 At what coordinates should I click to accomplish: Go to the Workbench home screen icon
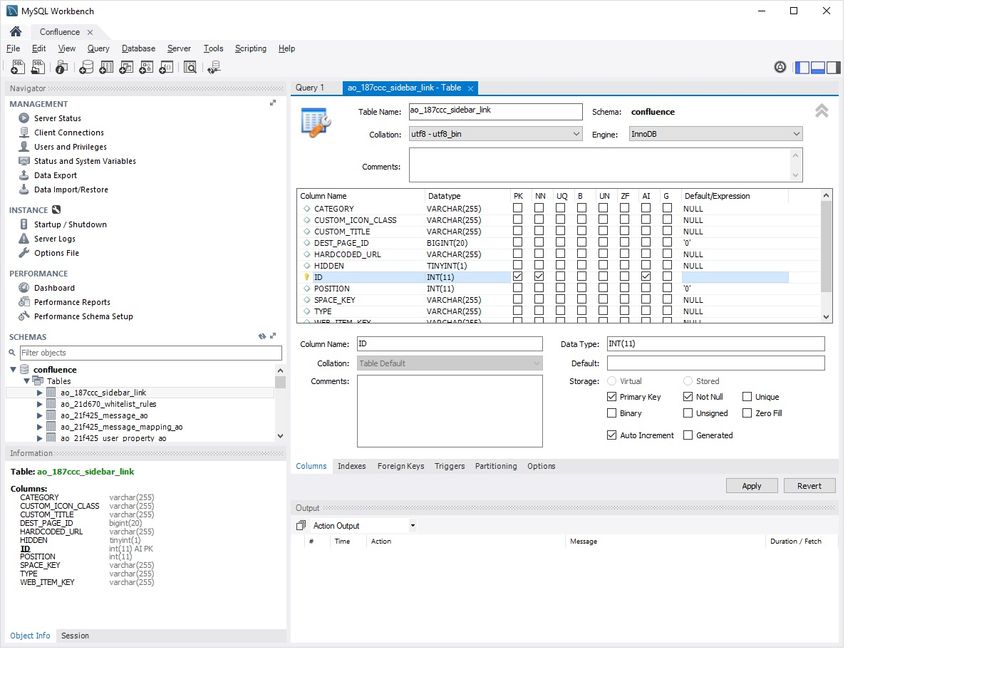(x=16, y=31)
